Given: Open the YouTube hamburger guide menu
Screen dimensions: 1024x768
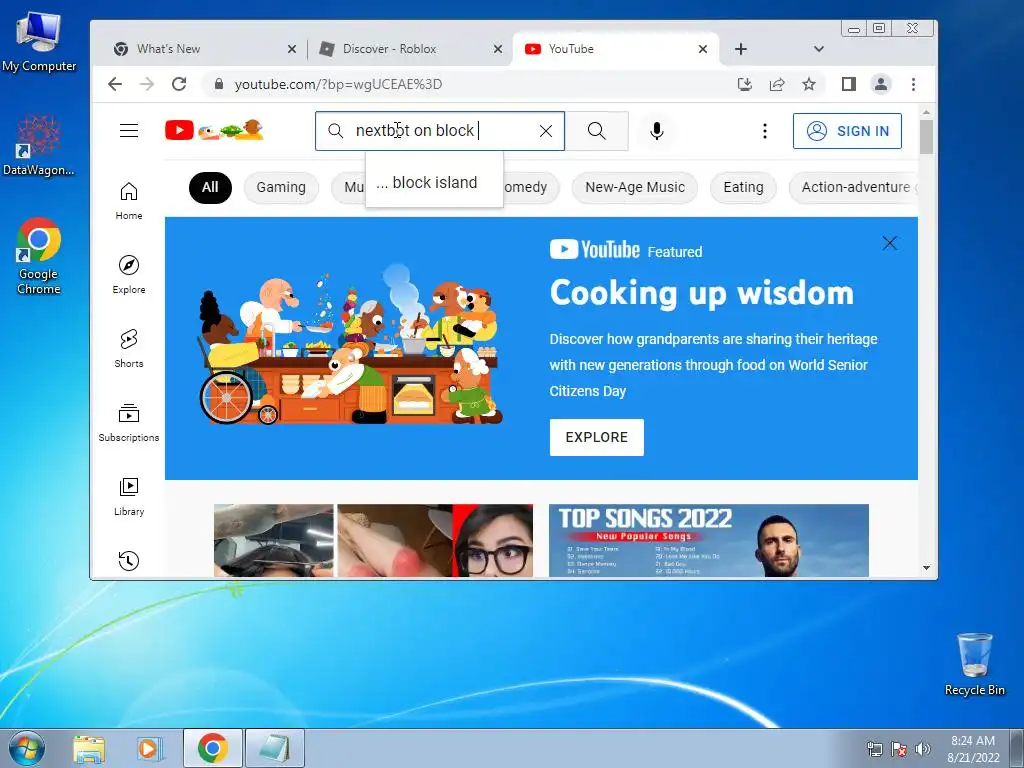Looking at the screenshot, I should click(129, 131).
